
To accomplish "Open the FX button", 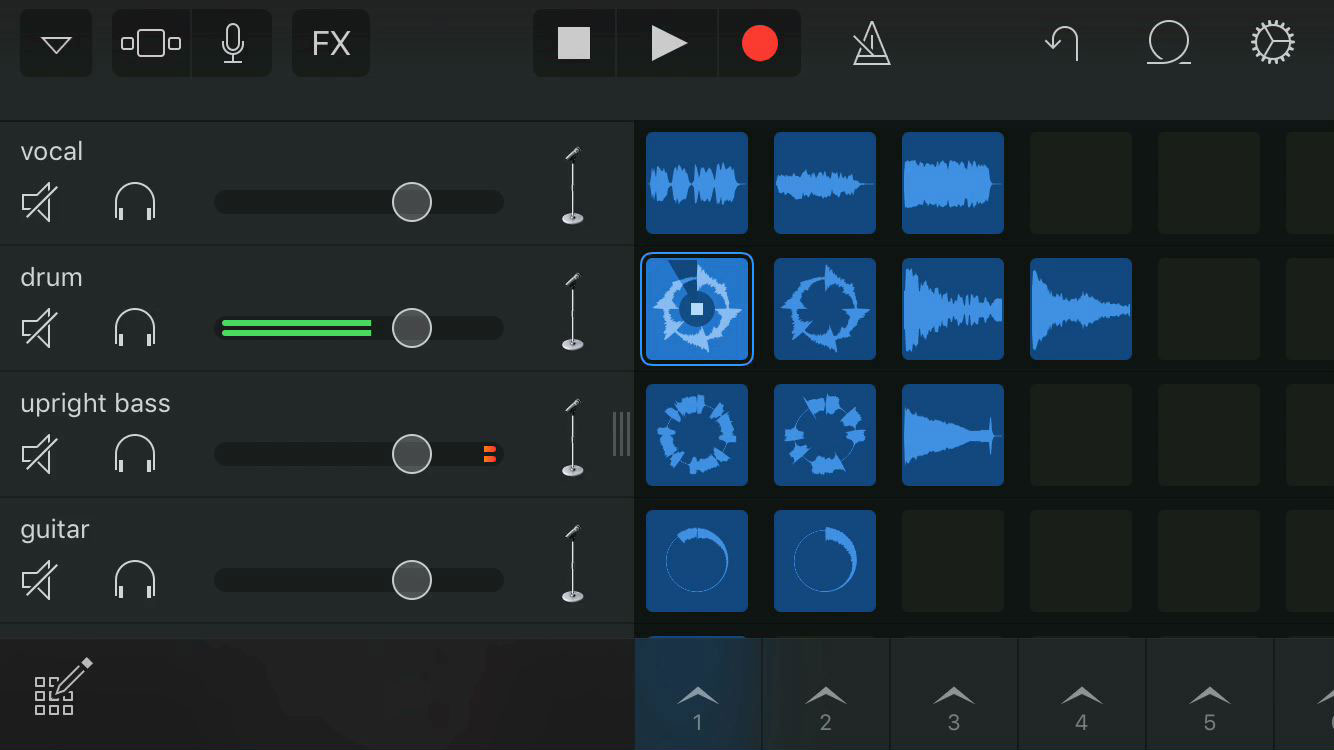I will click(331, 43).
